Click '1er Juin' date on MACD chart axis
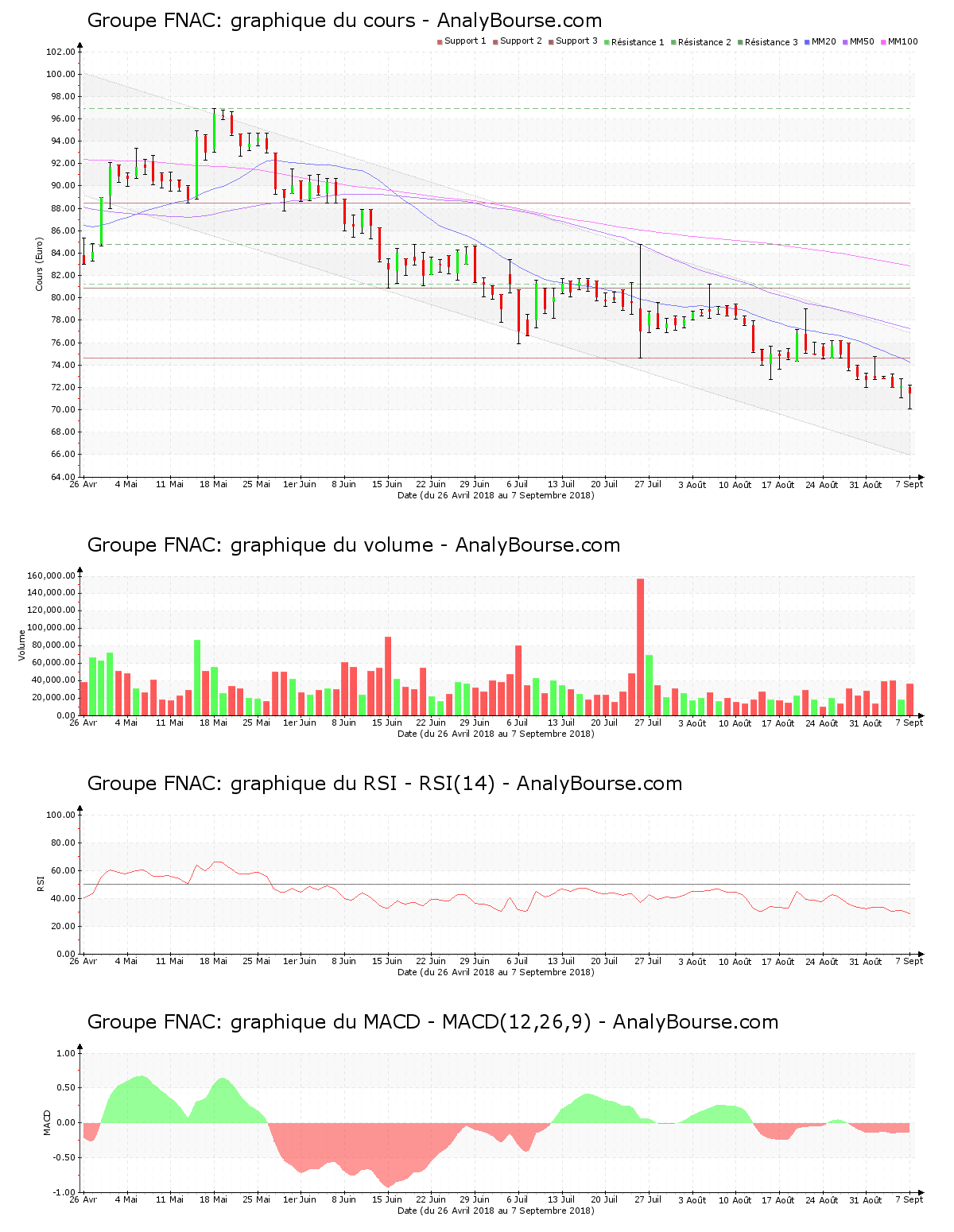 click(300, 1199)
